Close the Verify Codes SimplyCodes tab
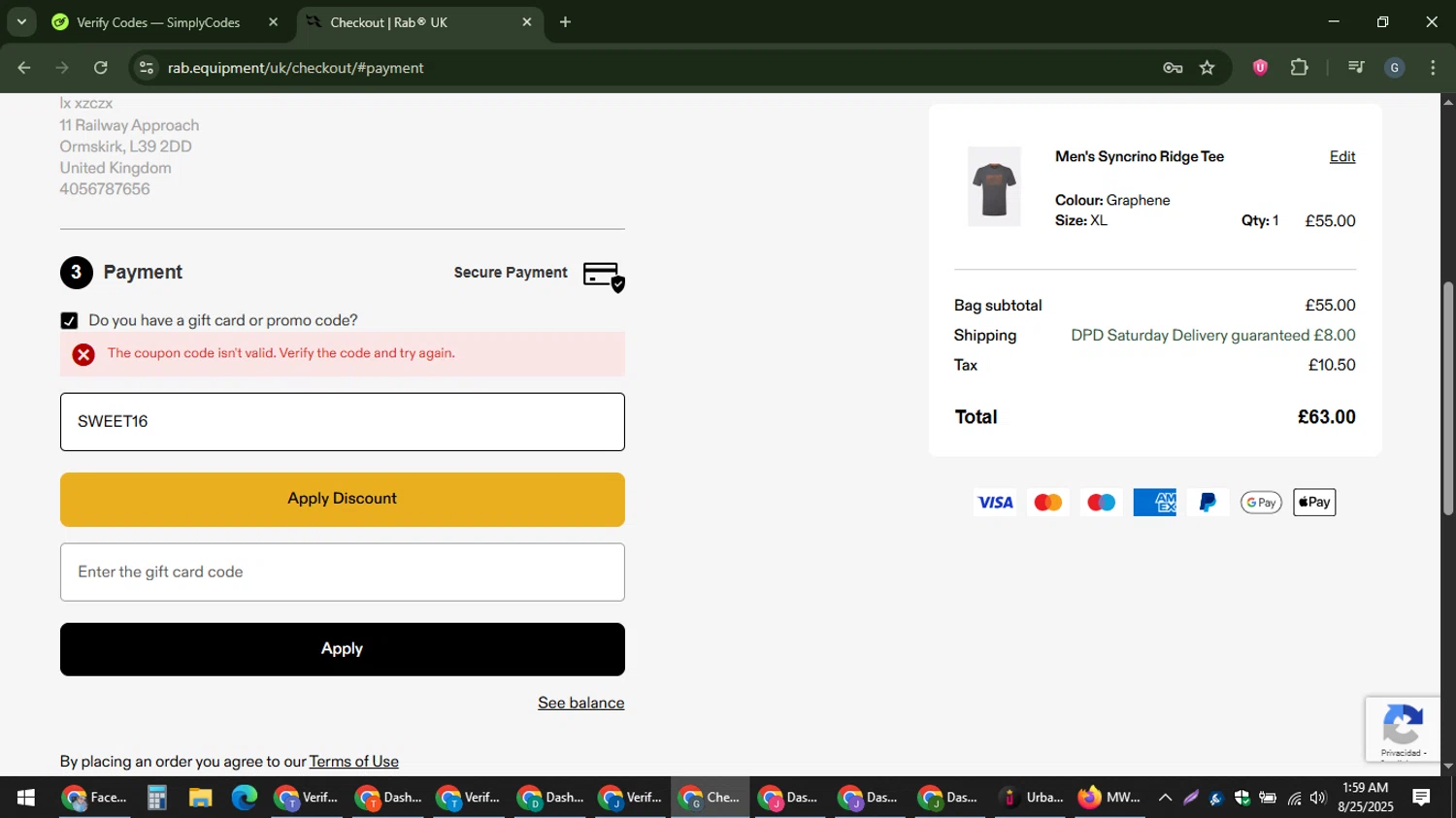The width and height of the screenshot is (1456, 818). 273,22
